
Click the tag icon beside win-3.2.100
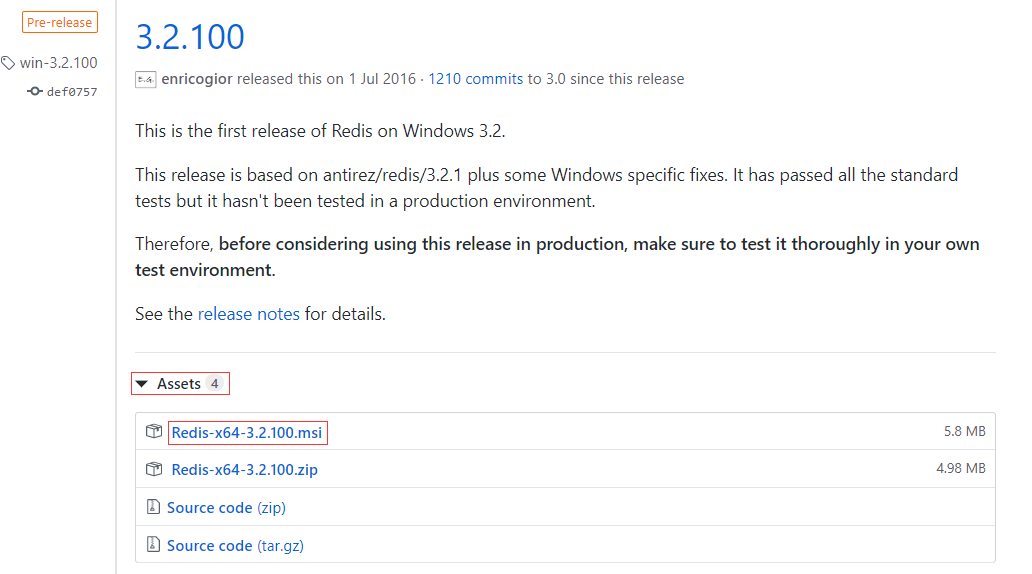click(x=8, y=63)
